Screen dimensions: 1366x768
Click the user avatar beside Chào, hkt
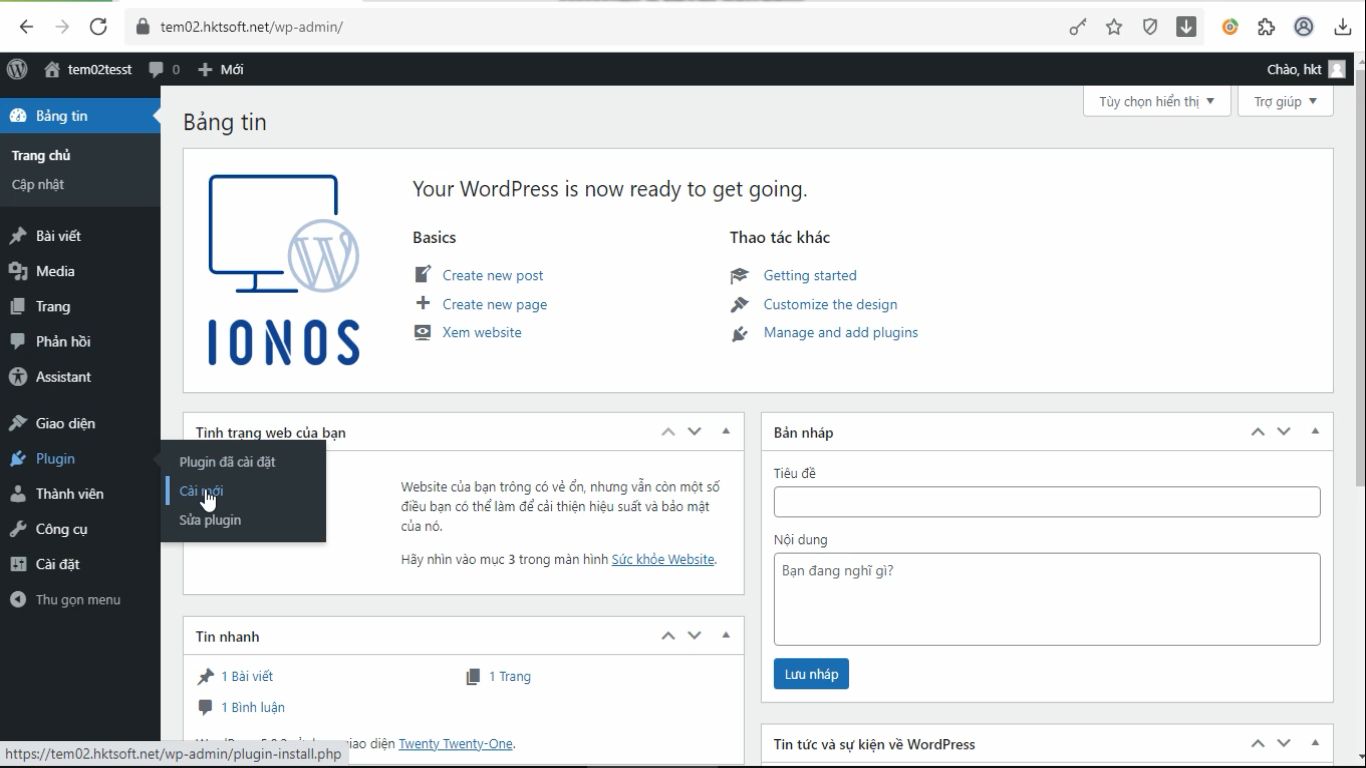(1337, 69)
